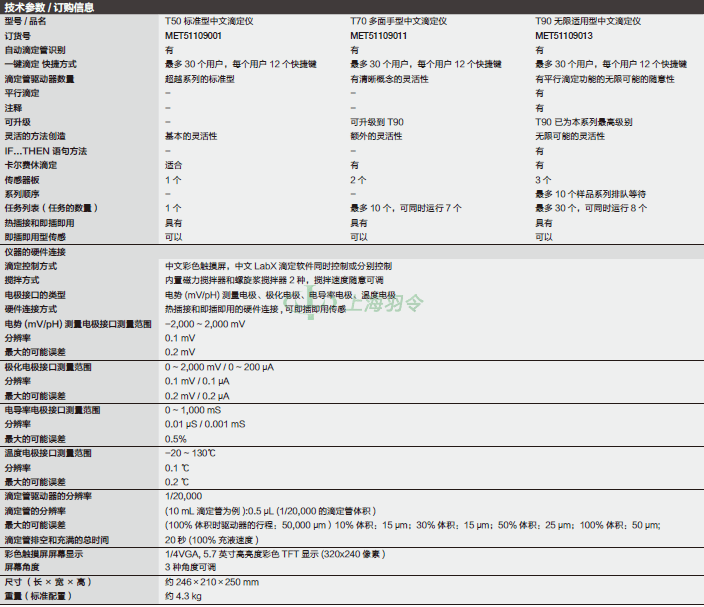The width and height of the screenshot is (704, 607).
Task: Click the '传感器板' row label
Action: coord(22,180)
